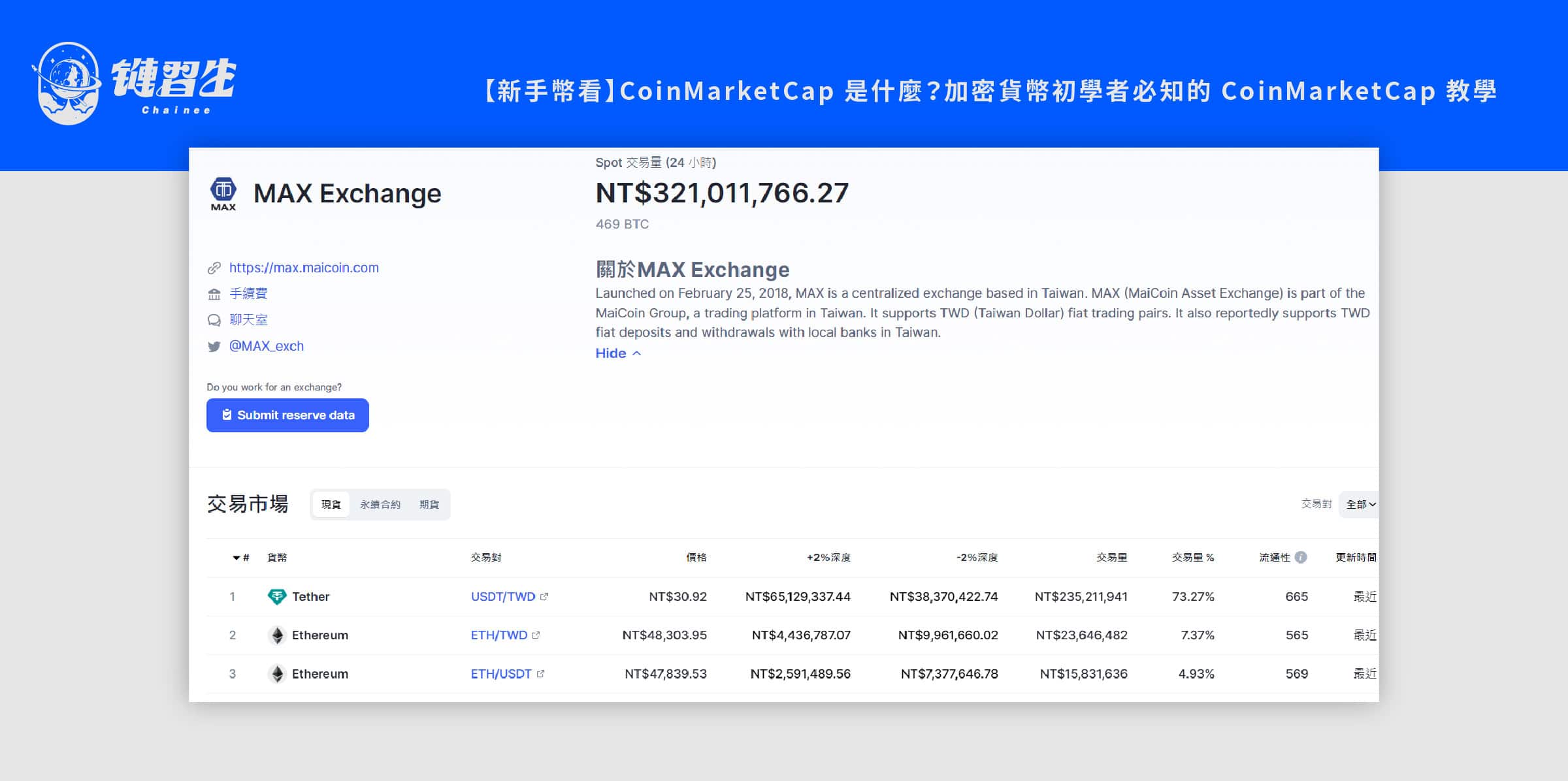The height and width of the screenshot is (781, 1568).
Task: Click the liquidity score 665
Action: click(1296, 596)
